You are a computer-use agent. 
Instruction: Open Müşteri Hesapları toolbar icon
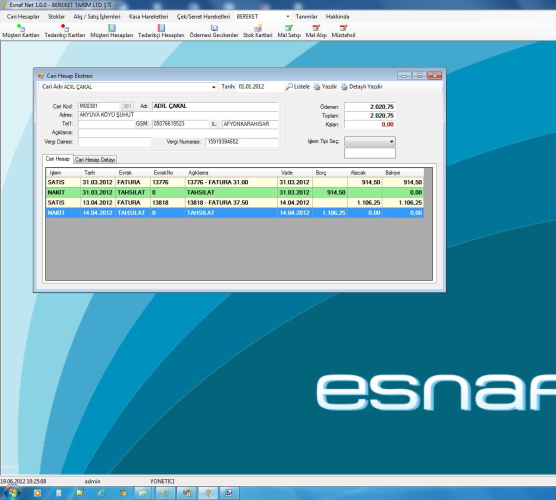112,31
